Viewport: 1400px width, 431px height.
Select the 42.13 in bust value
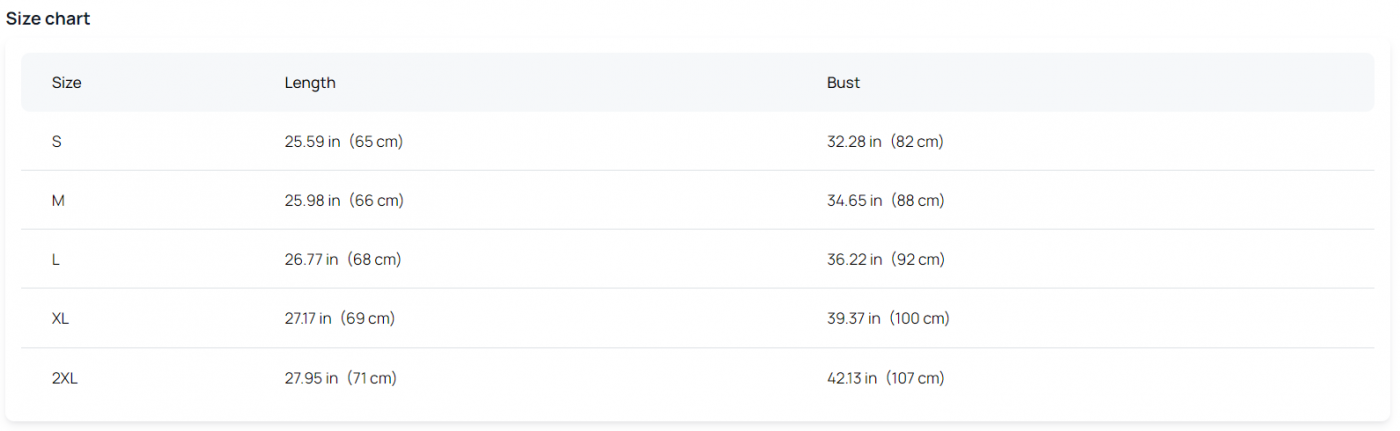(x=852, y=378)
